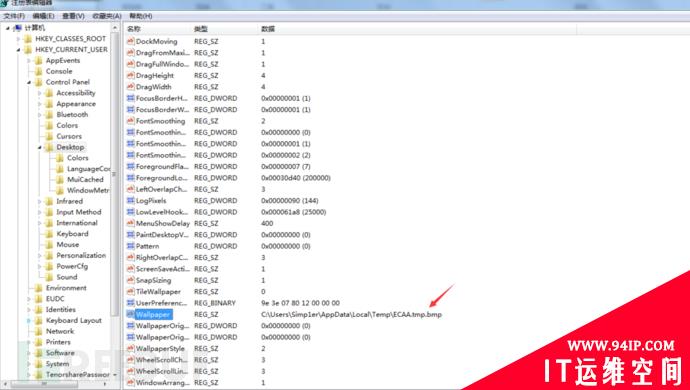
Task: Select the Environment folder icon
Action: 39,288
